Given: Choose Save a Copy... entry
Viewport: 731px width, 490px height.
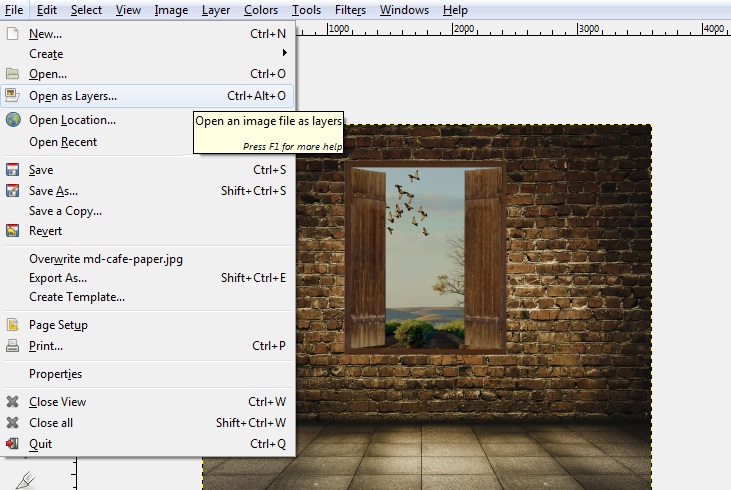Looking at the screenshot, I should click(147, 211).
